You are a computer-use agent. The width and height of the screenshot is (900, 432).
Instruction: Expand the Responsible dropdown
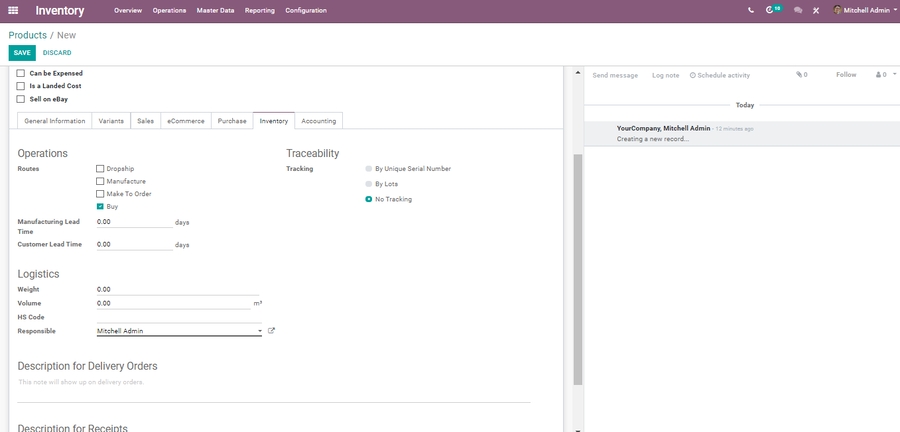pyautogui.click(x=259, y=331)
